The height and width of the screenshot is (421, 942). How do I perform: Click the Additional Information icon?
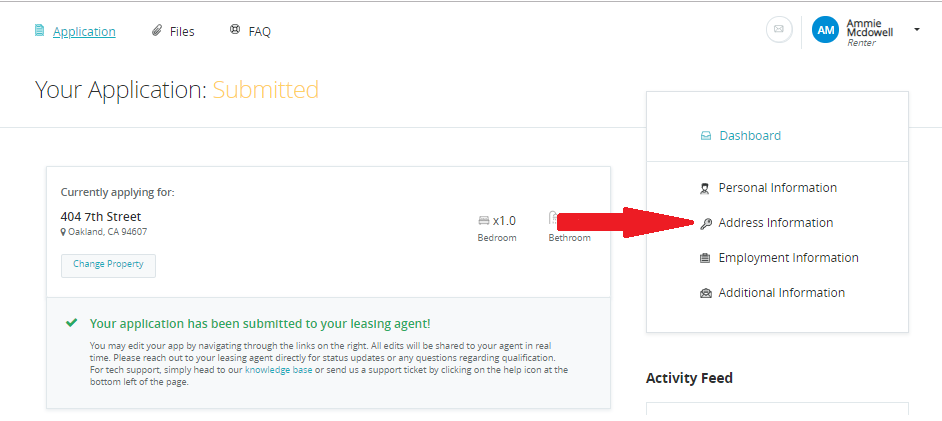click(x=705, y=293)
